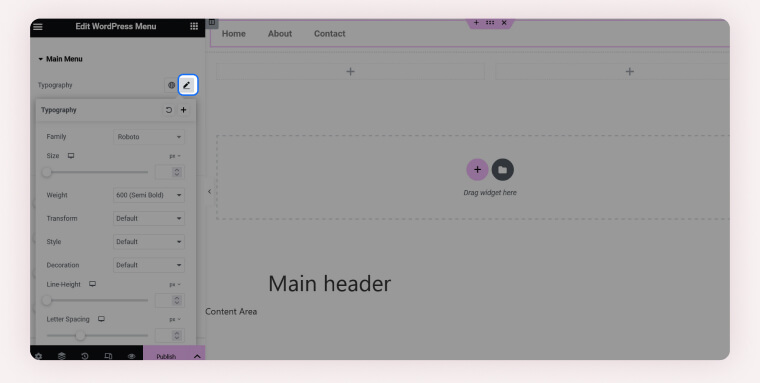Screen dimensions: 760x383
Task: Click the Line-Height slider handle
Action: (x=47, y=300)
